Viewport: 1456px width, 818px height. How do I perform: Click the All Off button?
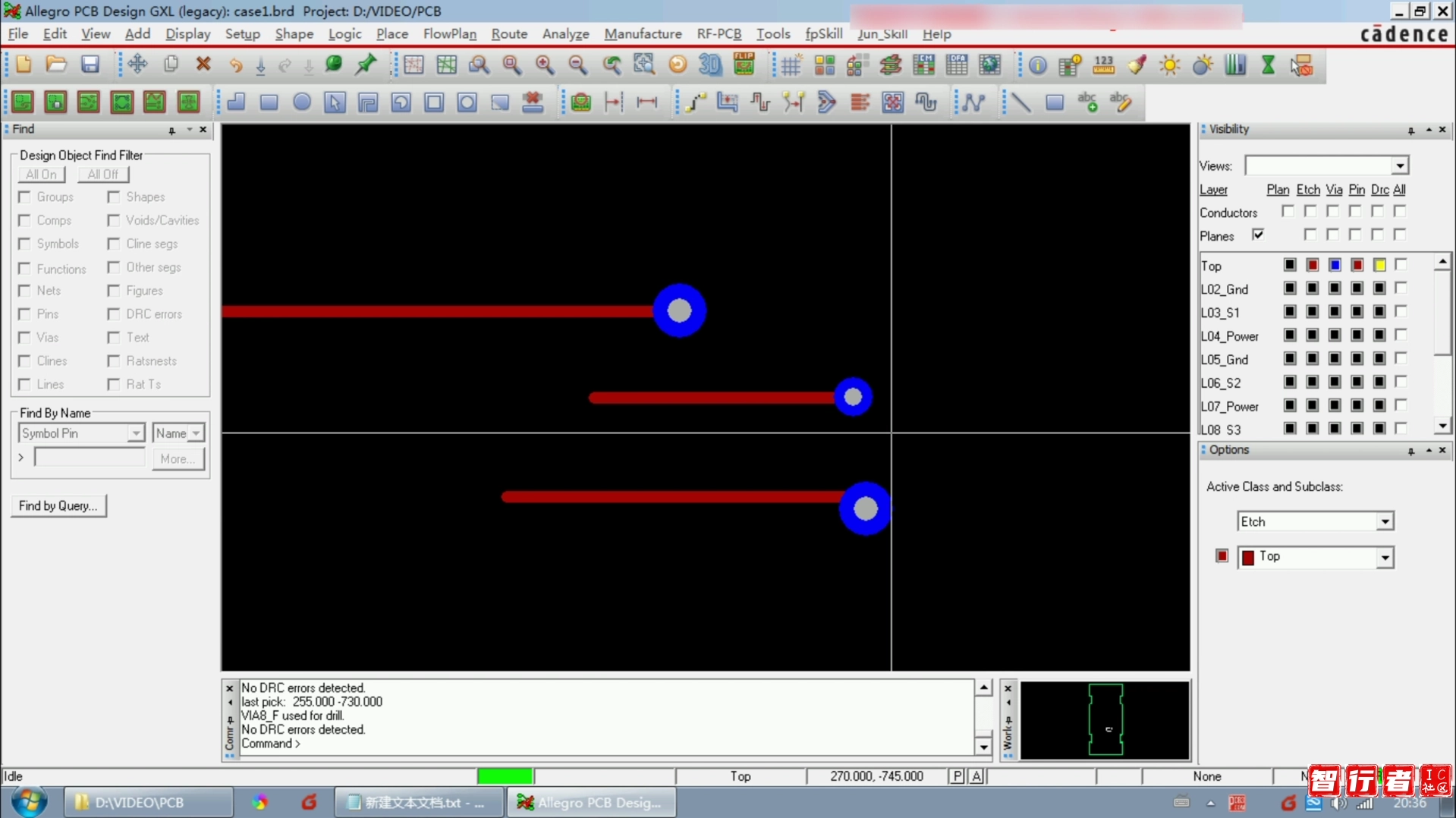click(x=103, y=175)
